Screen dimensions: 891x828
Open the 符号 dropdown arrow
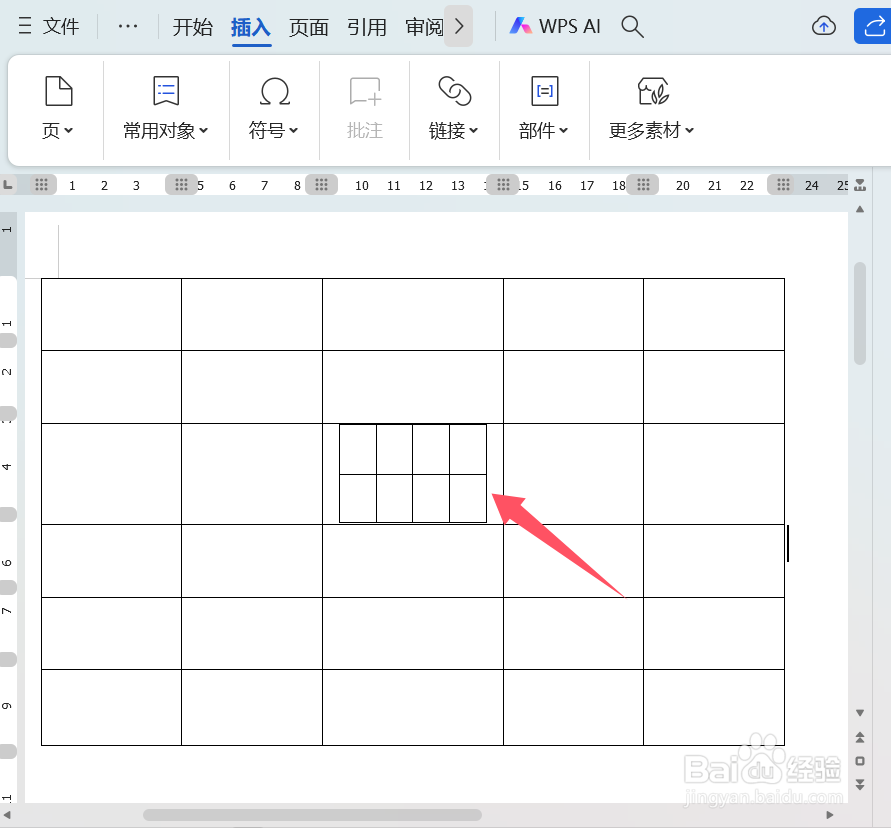coord(291,129)
